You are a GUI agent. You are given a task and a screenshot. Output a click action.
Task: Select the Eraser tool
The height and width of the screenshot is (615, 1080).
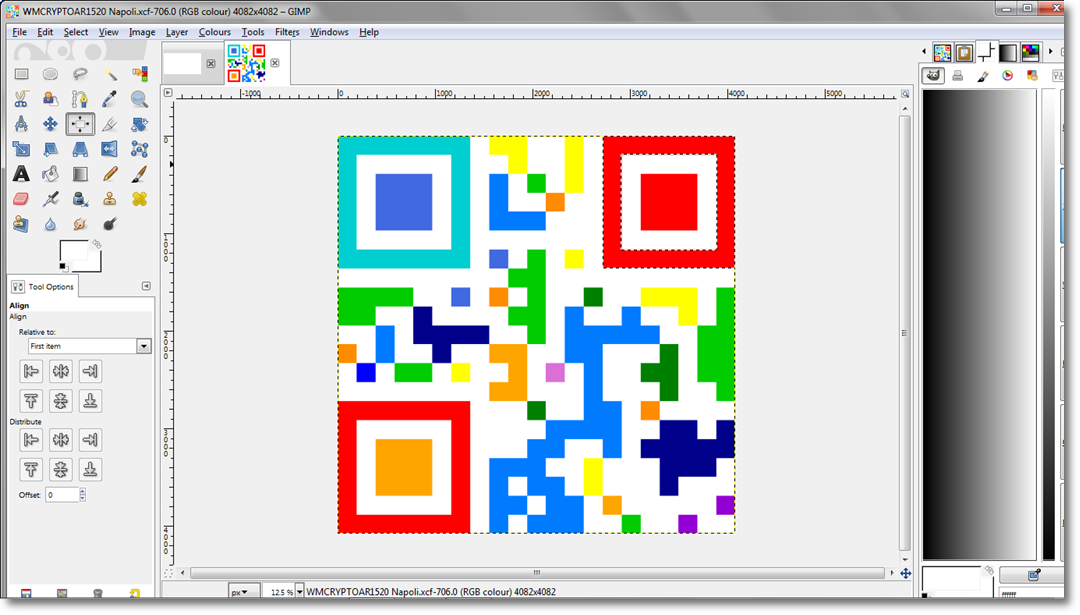(x=21, y=199)
